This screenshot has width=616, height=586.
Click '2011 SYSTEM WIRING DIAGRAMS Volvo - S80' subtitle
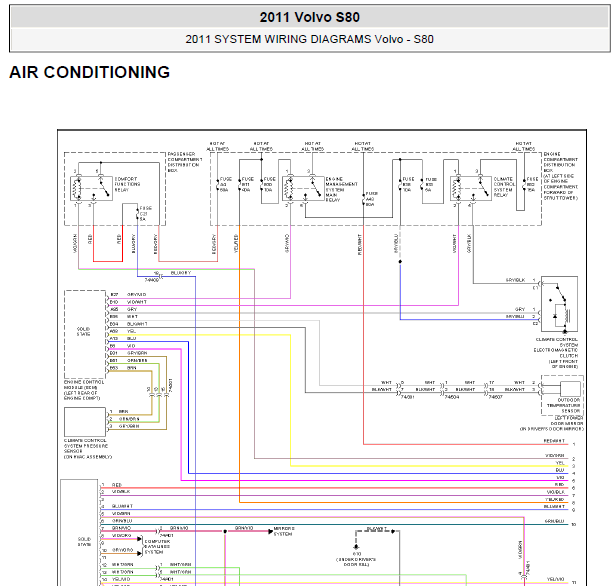[310, 39]
